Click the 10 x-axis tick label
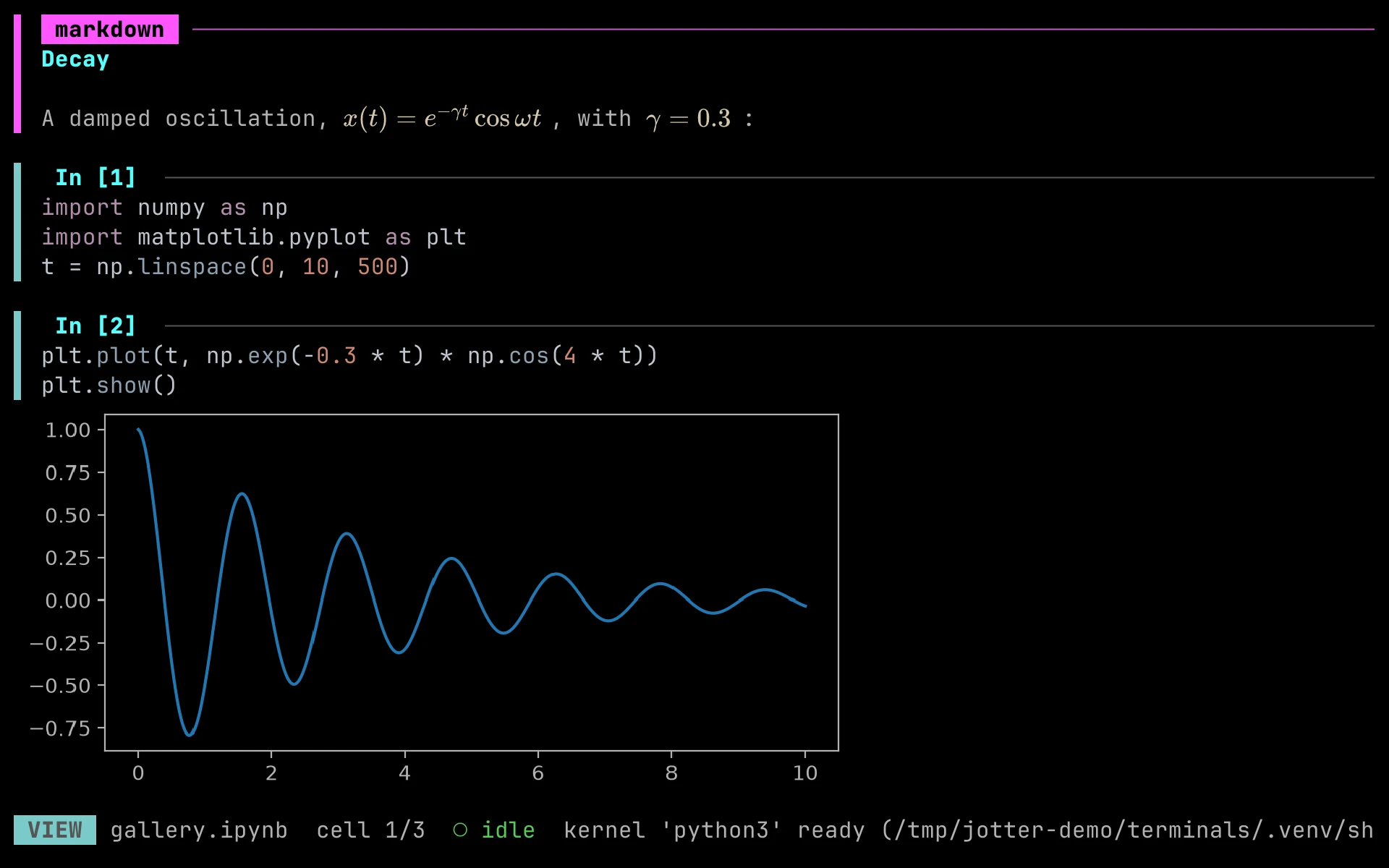This screenshot has height=868, width=1389. [x=805, y=773]
